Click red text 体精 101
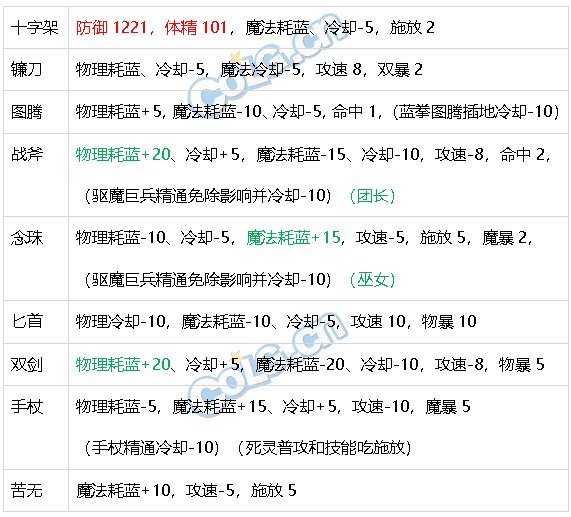 tap(196, 28)
